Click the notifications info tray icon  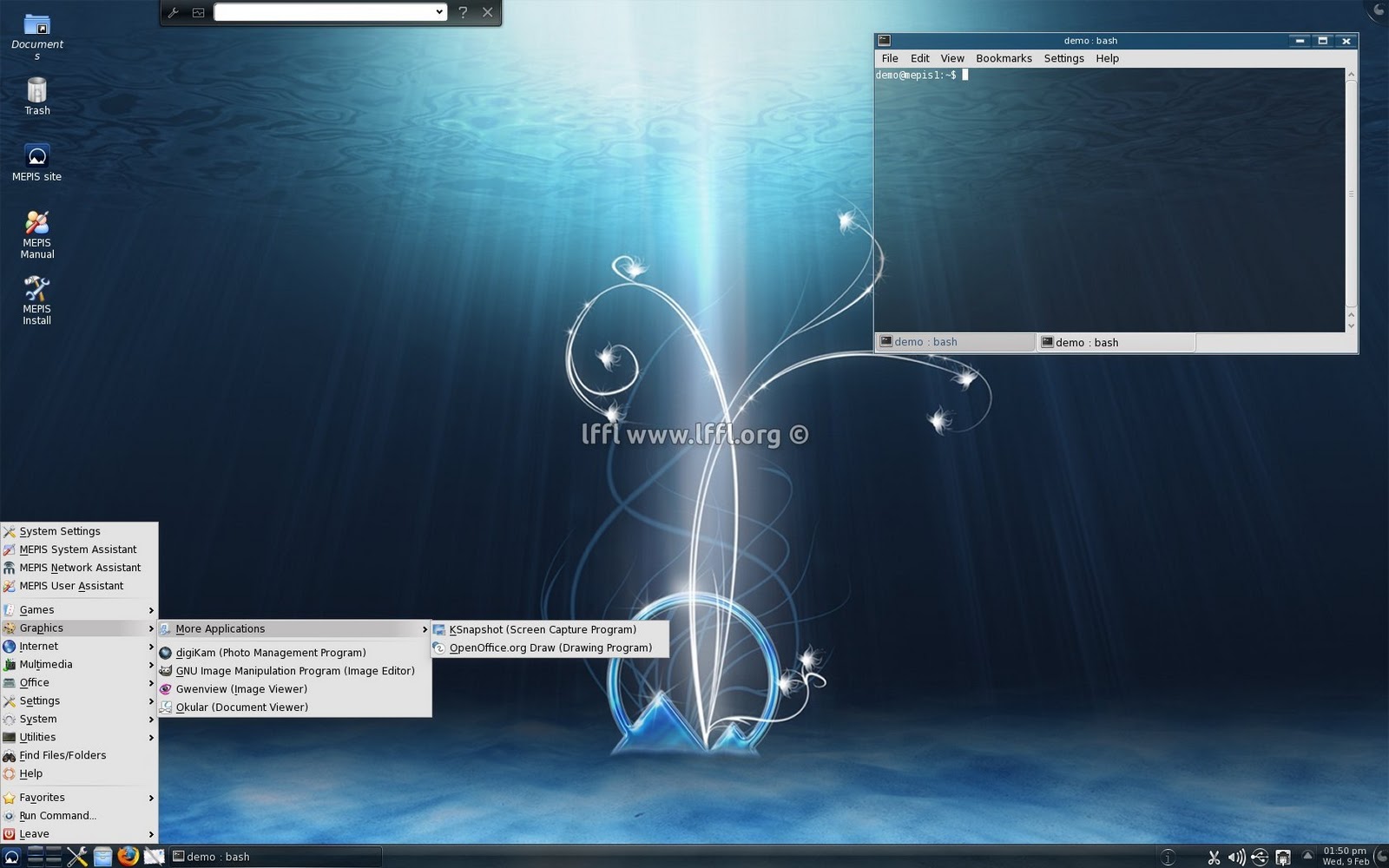click(1168, 858)
